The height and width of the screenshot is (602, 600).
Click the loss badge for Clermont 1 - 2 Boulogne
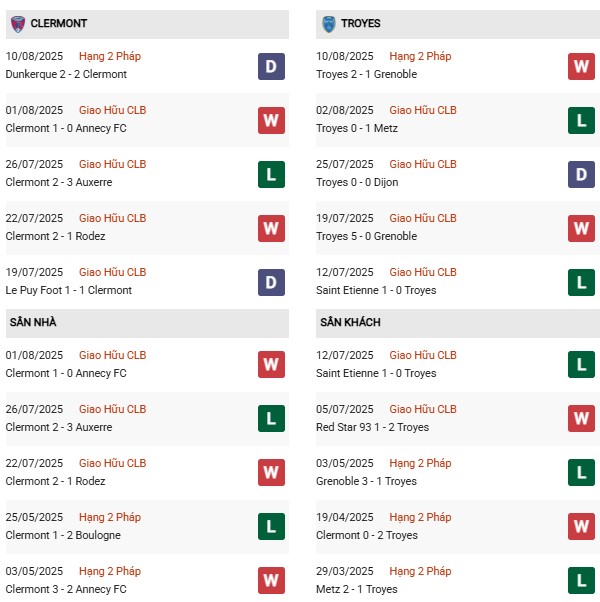coord(271,527)
